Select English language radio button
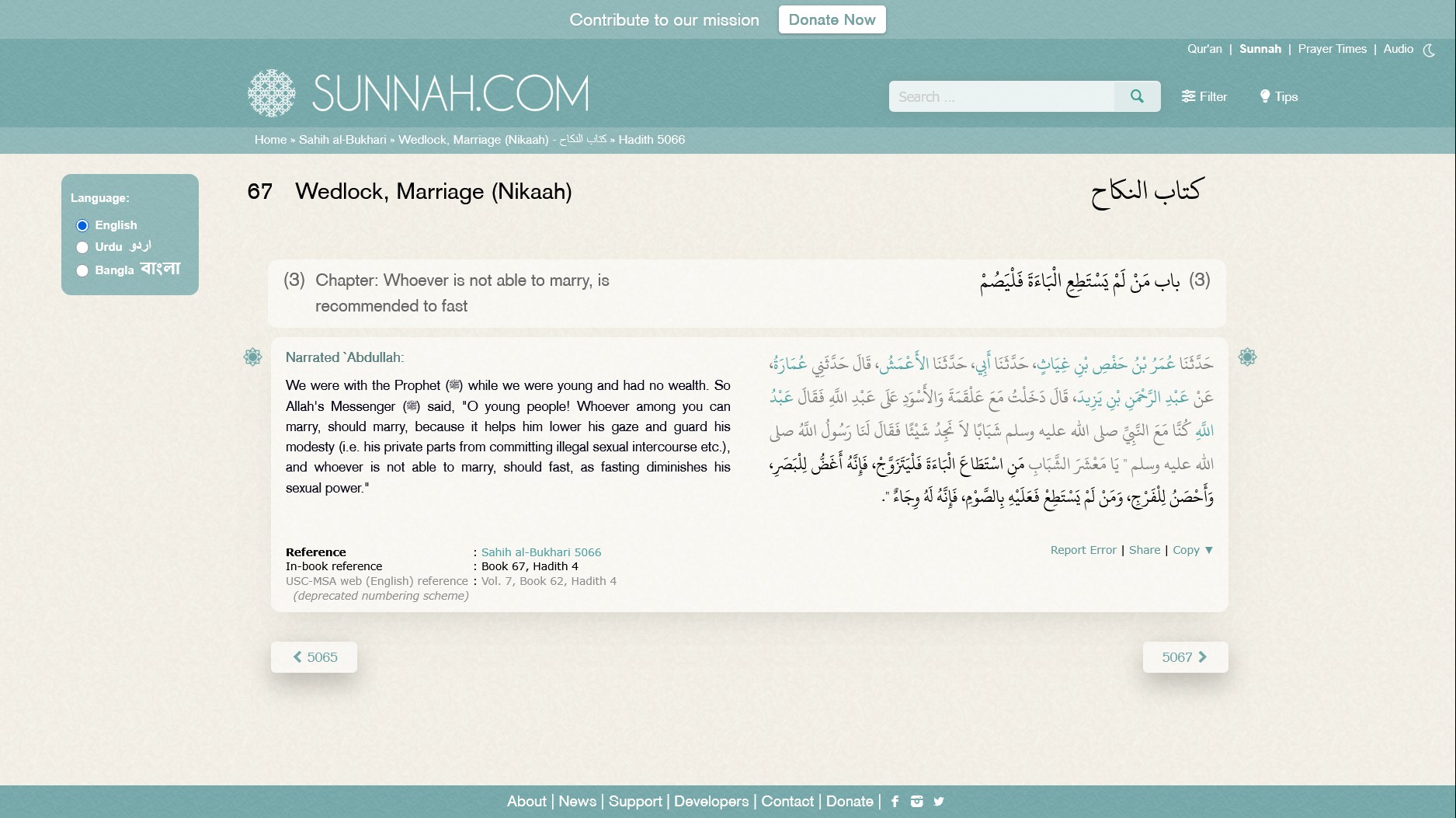 point(82,225)
